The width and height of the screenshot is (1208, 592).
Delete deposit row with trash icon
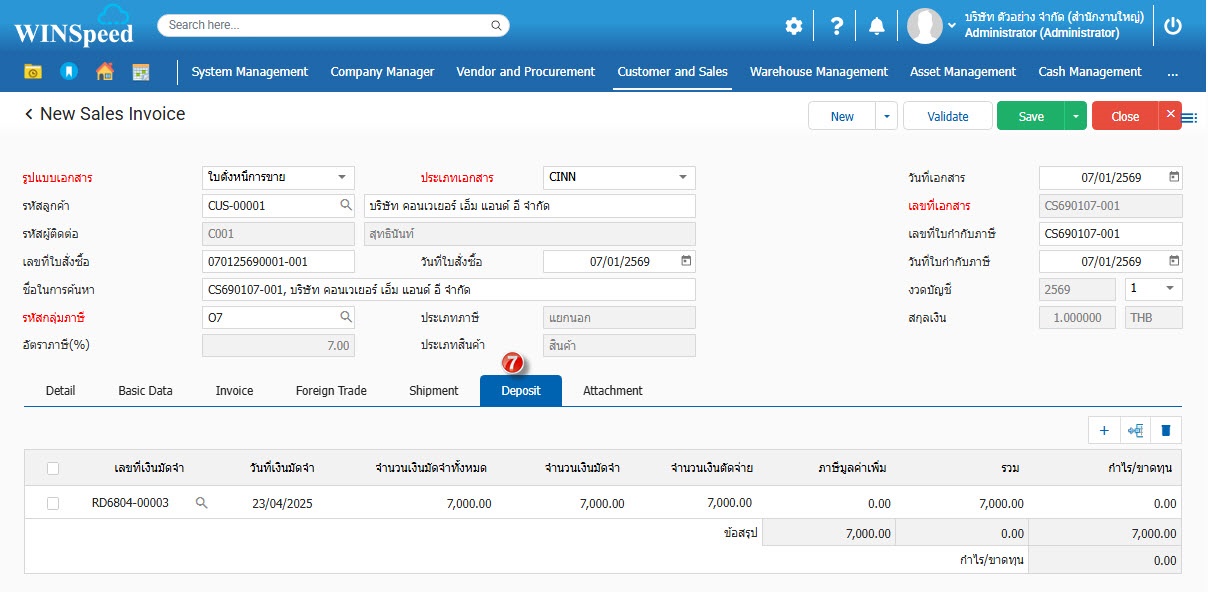tap(1165, 430)
